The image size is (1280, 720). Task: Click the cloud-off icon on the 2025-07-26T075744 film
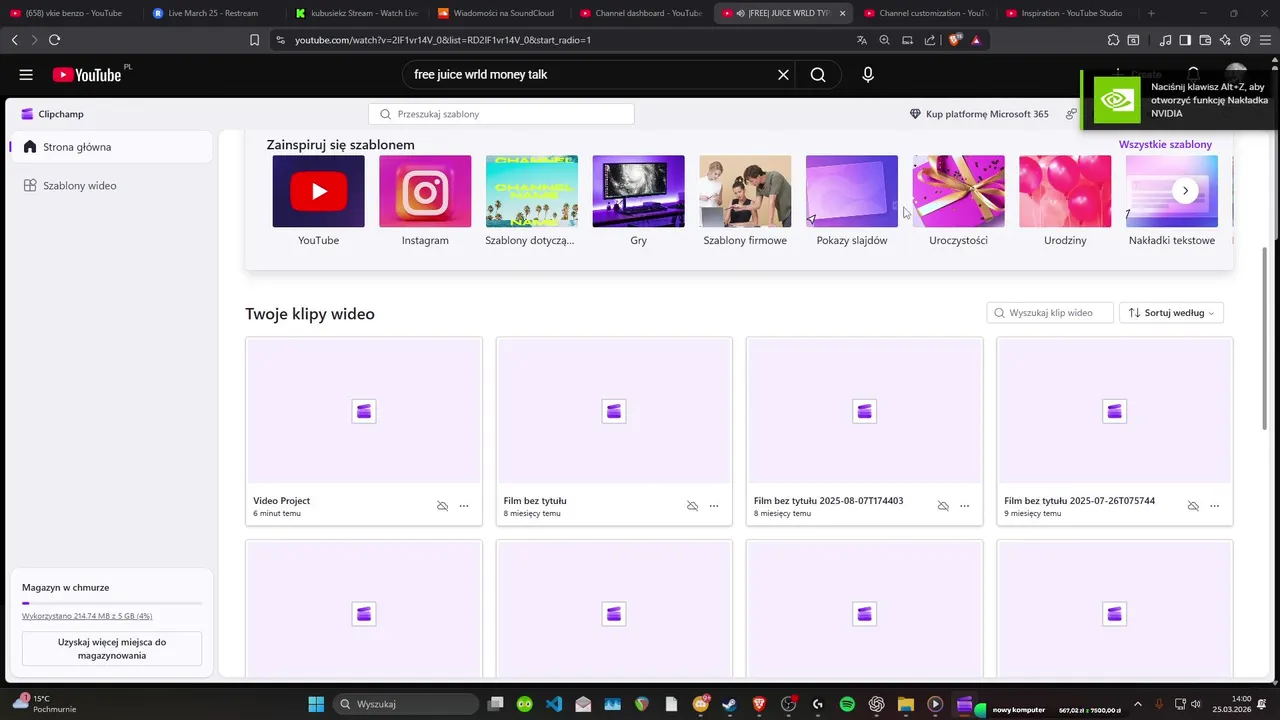1193,506
